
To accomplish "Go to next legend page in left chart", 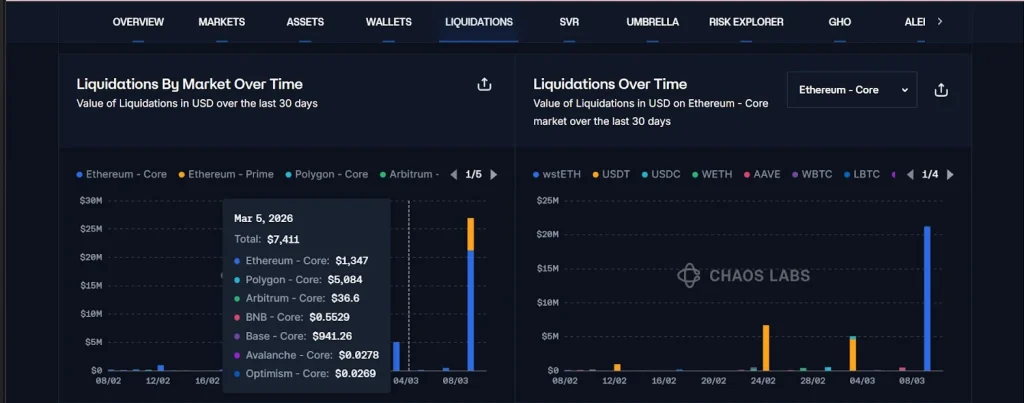I will pos(493,175).
